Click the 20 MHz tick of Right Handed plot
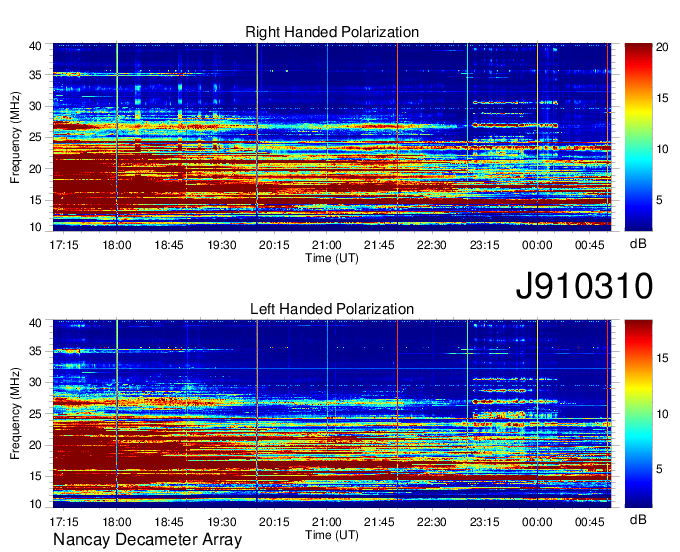 pos(35,169)
